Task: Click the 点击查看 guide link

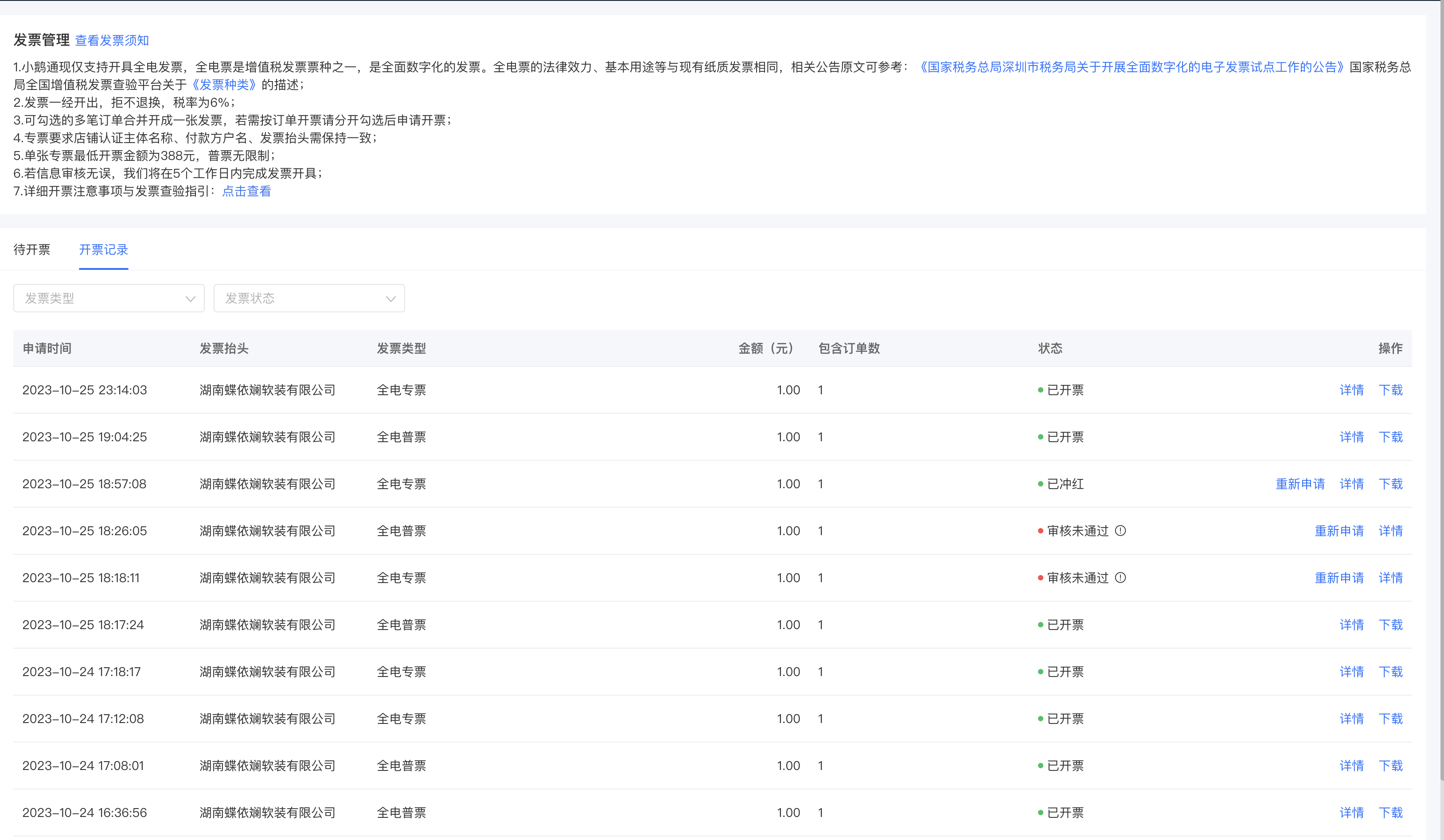Action: click(246, 191)
